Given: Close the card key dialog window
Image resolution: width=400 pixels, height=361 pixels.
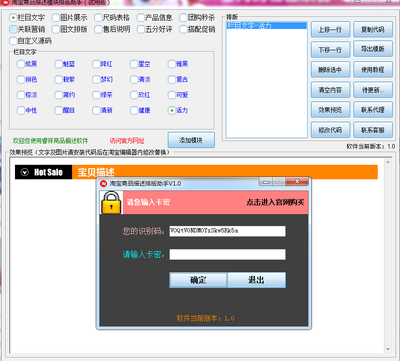Looking at the screenshot, I should (x=297, y=182).
